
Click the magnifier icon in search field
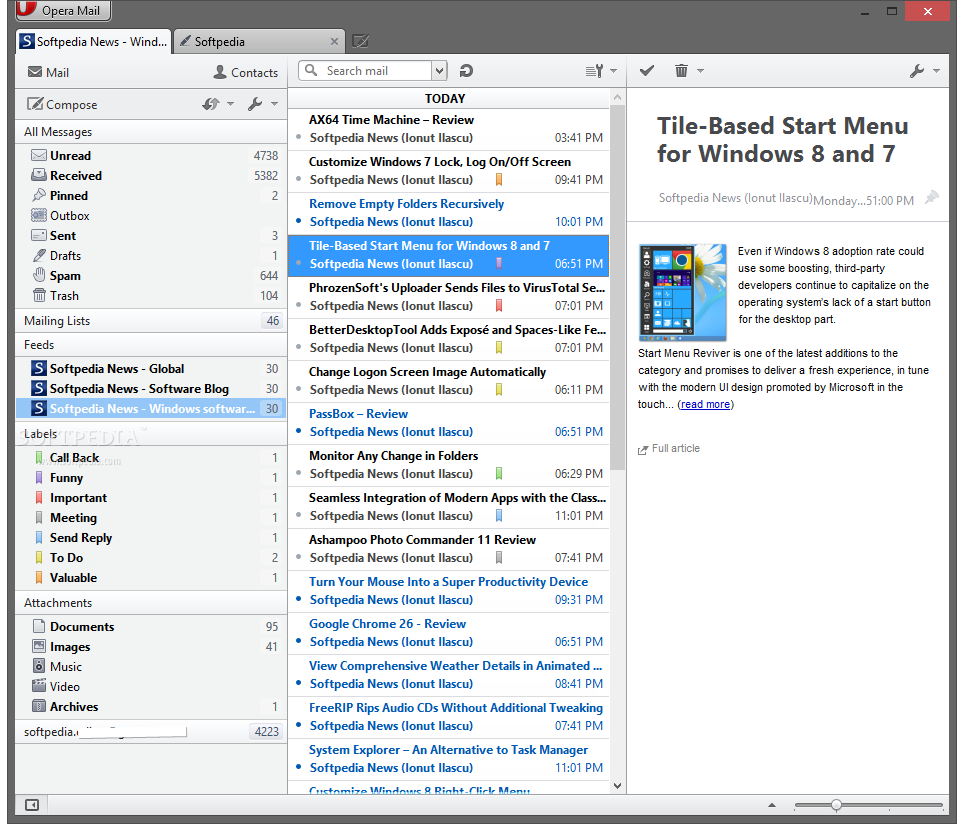click(311, 70)
